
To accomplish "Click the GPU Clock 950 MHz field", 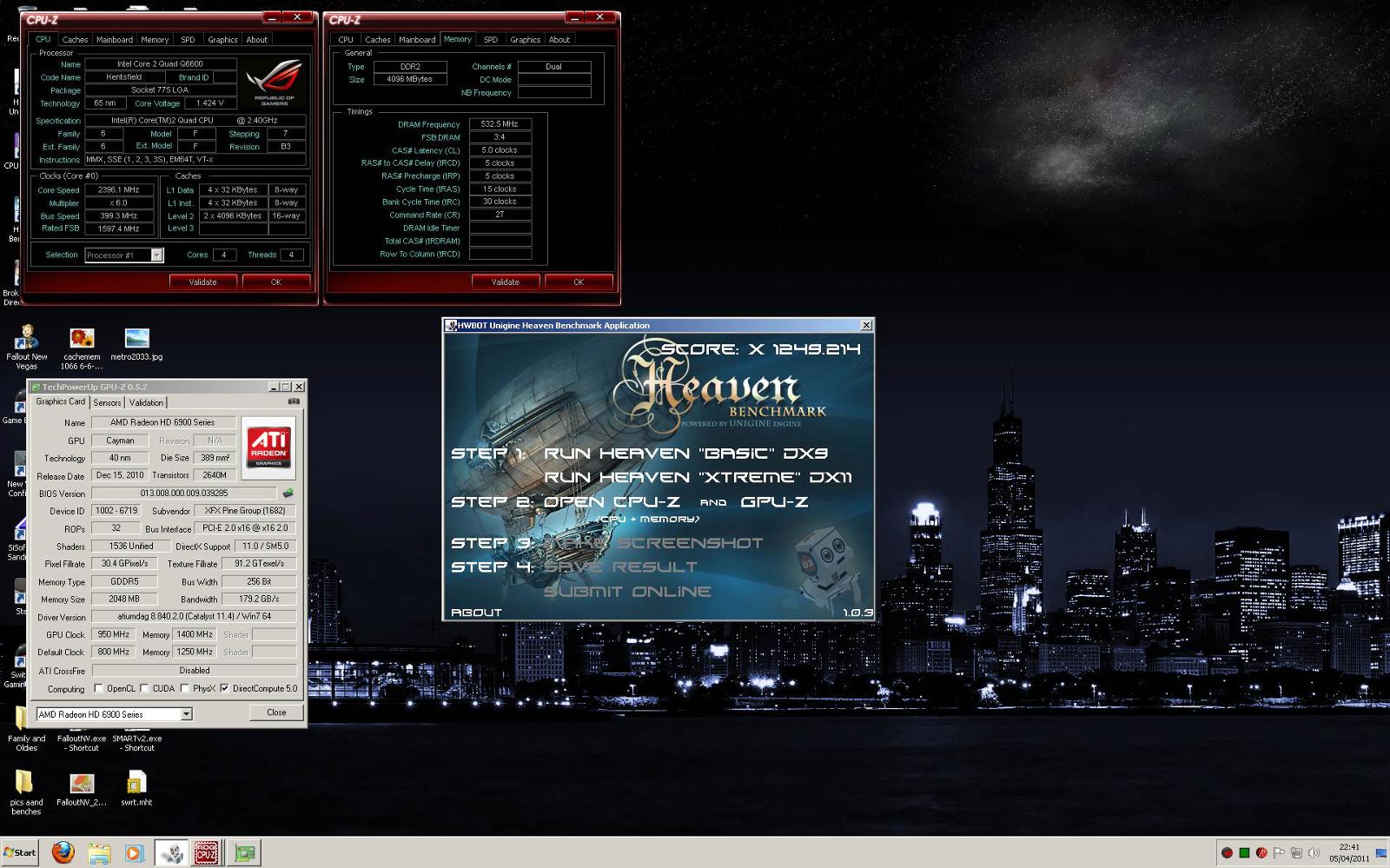I will pos(113,634).
